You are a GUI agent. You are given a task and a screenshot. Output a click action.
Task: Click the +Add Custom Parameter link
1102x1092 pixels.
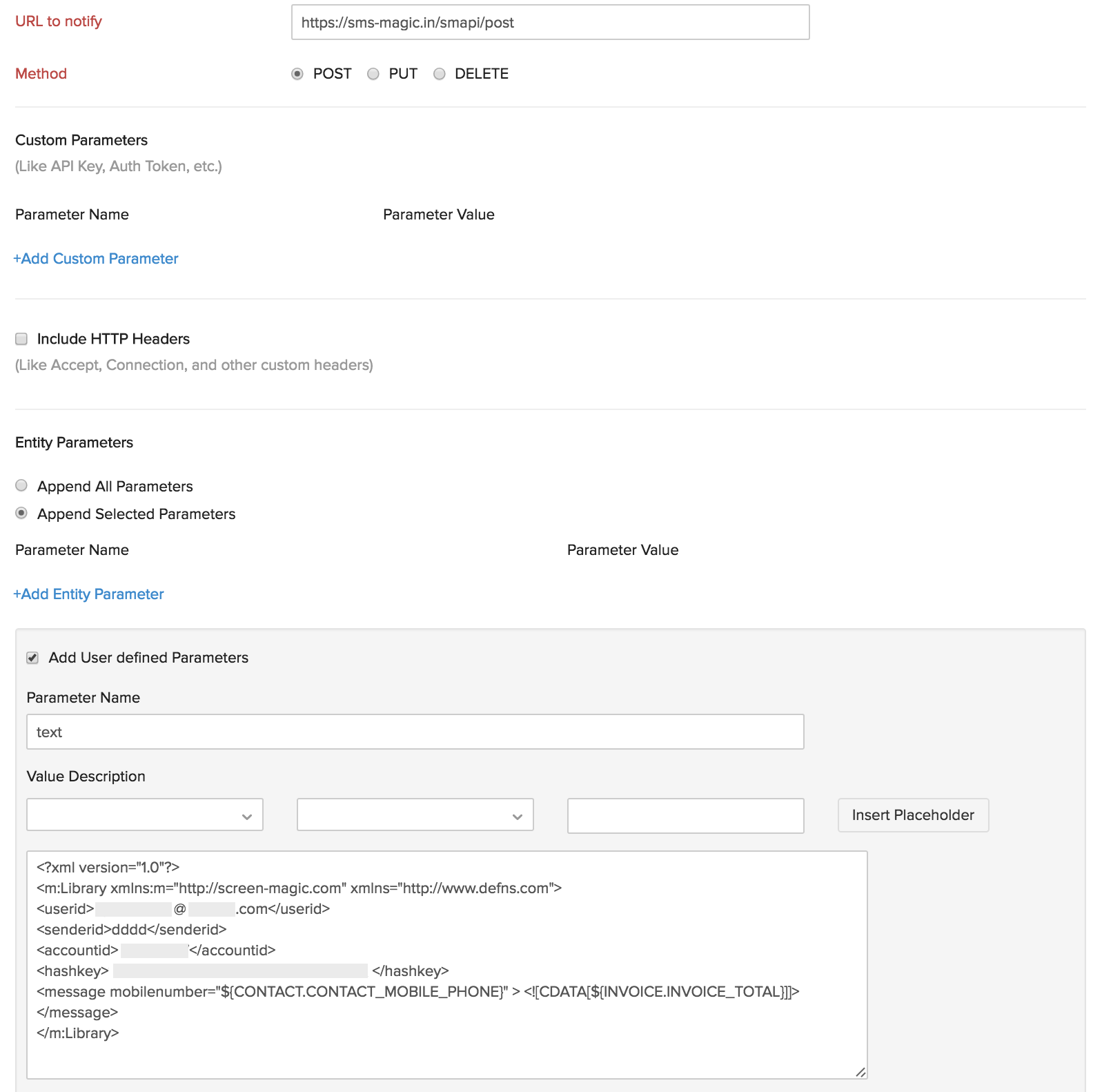[x=96, y=259]
